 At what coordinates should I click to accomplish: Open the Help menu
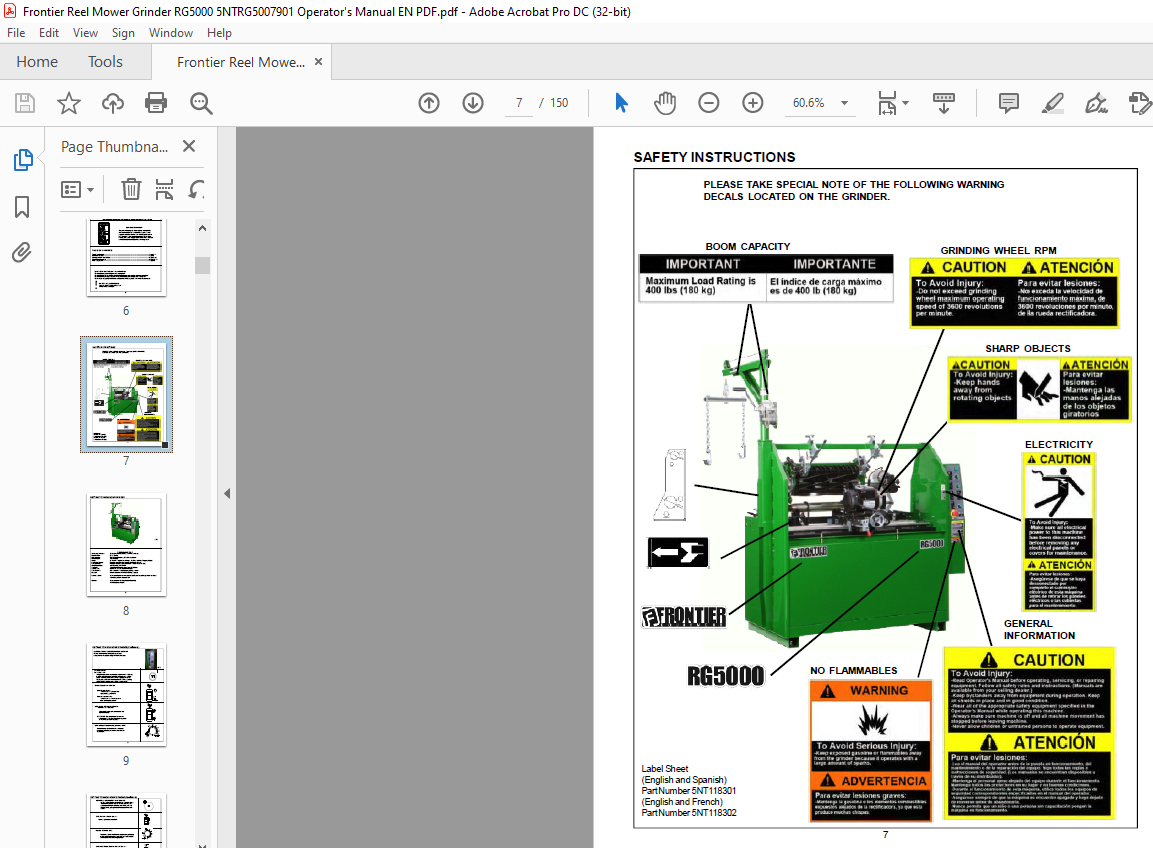click(219, 33)
